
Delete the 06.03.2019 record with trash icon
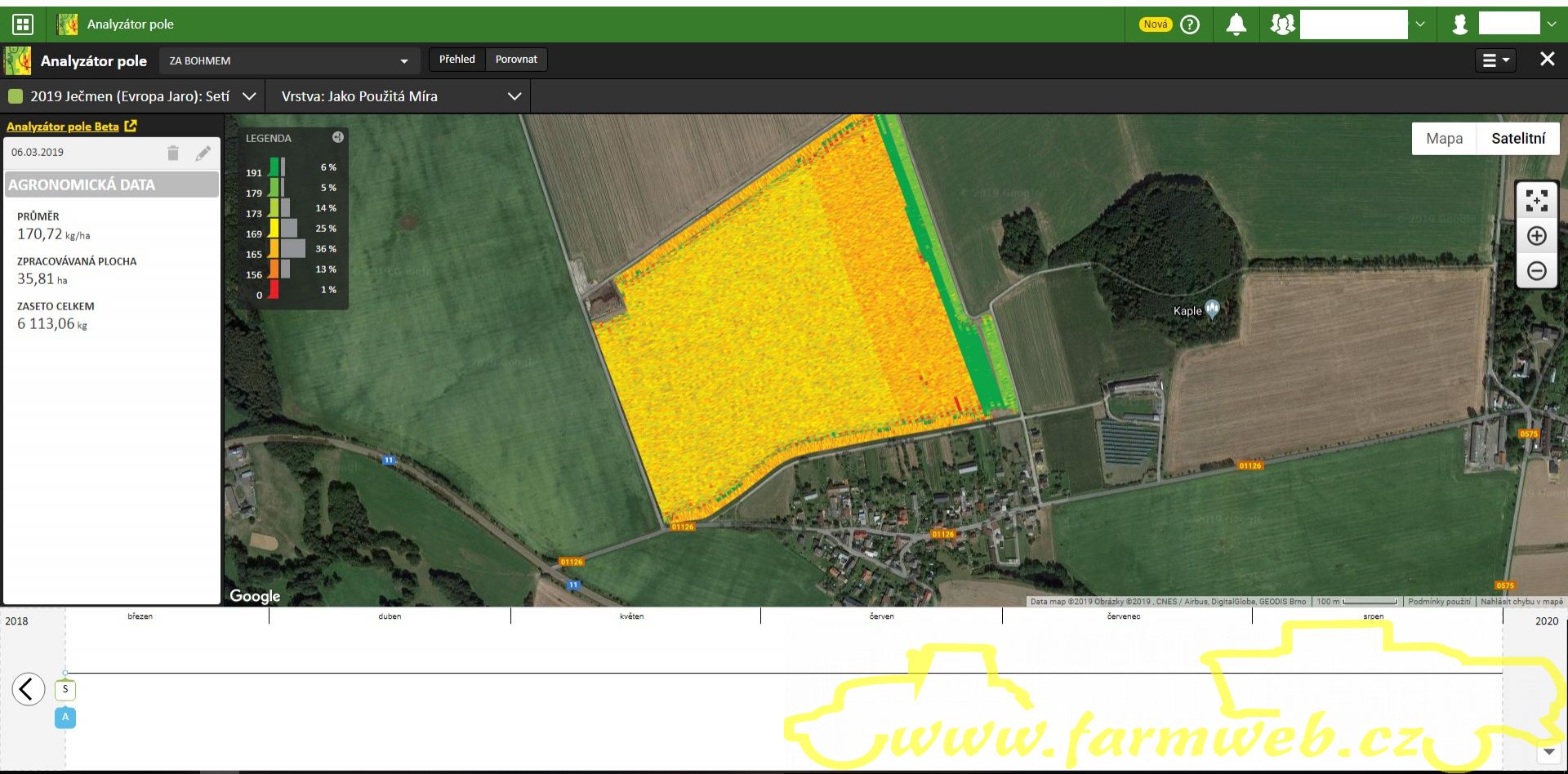click(x=173, y=153)
